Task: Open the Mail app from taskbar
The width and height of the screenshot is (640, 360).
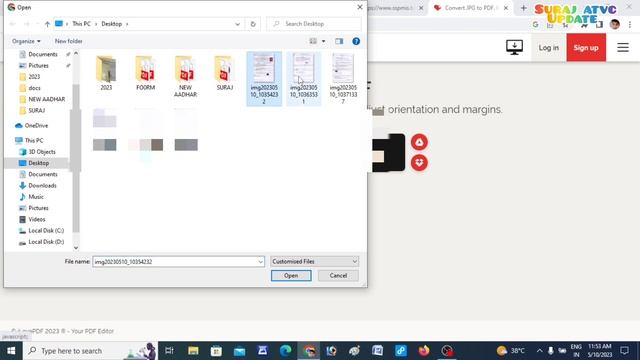Action: tap(240, 351)
